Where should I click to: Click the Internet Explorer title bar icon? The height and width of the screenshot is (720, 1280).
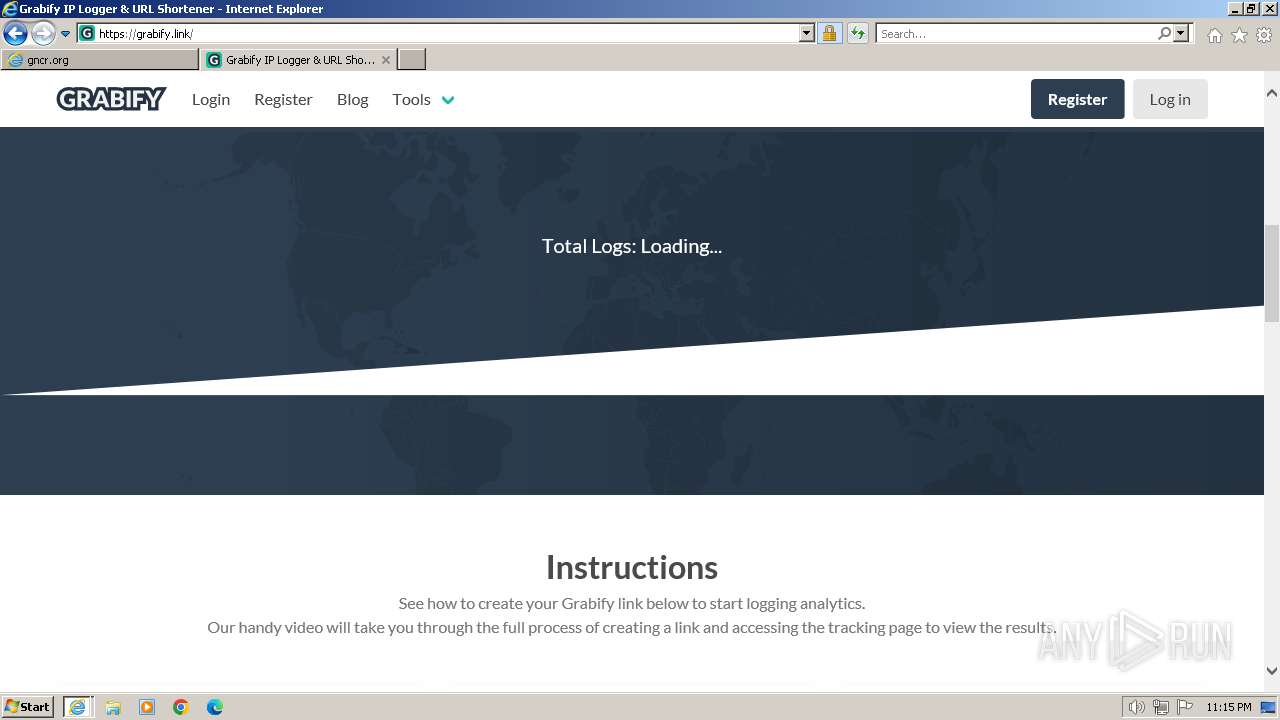pyautogui.click(x=9, y=9)
